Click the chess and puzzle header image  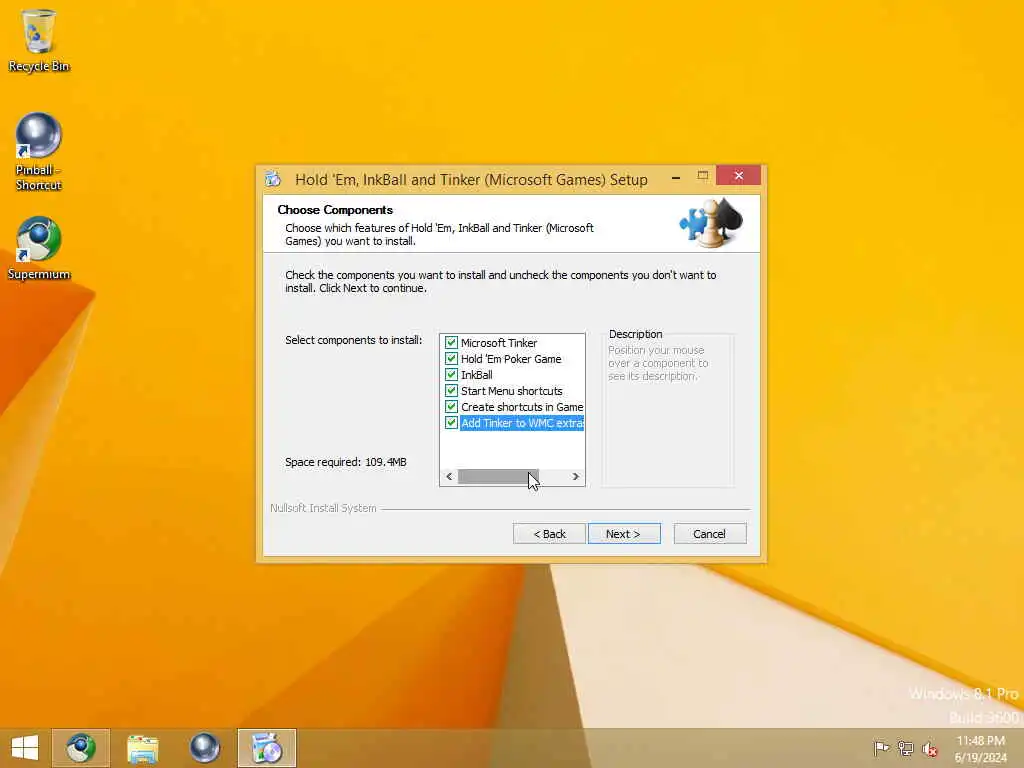(x=711, y=223)
